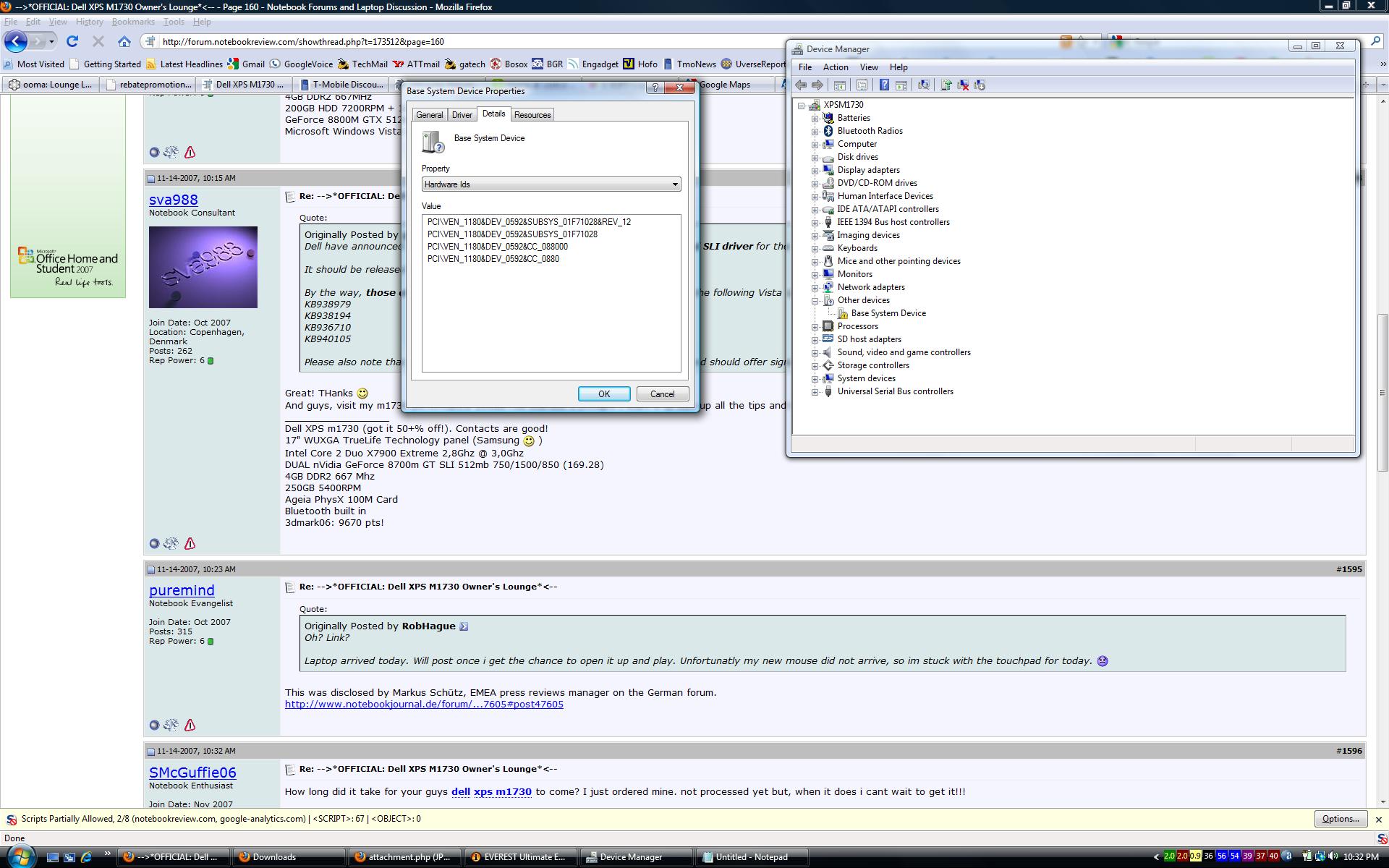Collapse the Other devices node
The image size is (1389, 868).
[815, 301]
